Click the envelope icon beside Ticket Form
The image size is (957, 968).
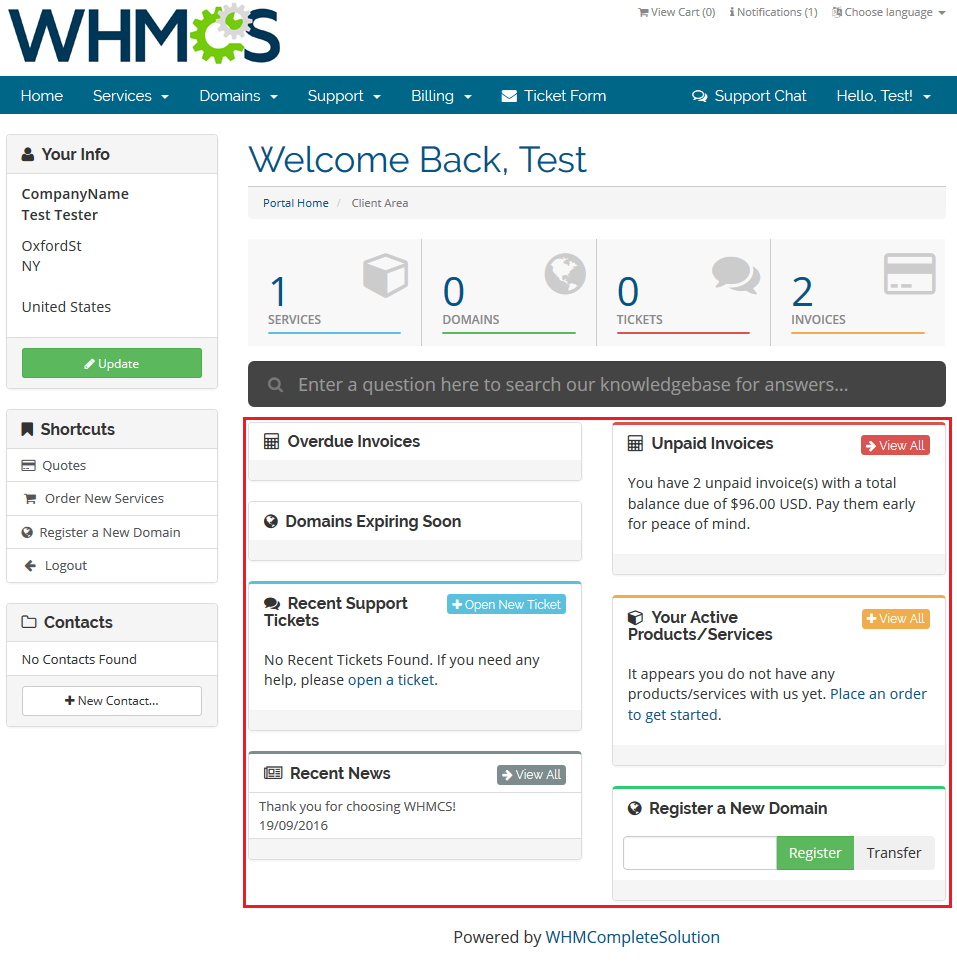[x=509, y=96]
